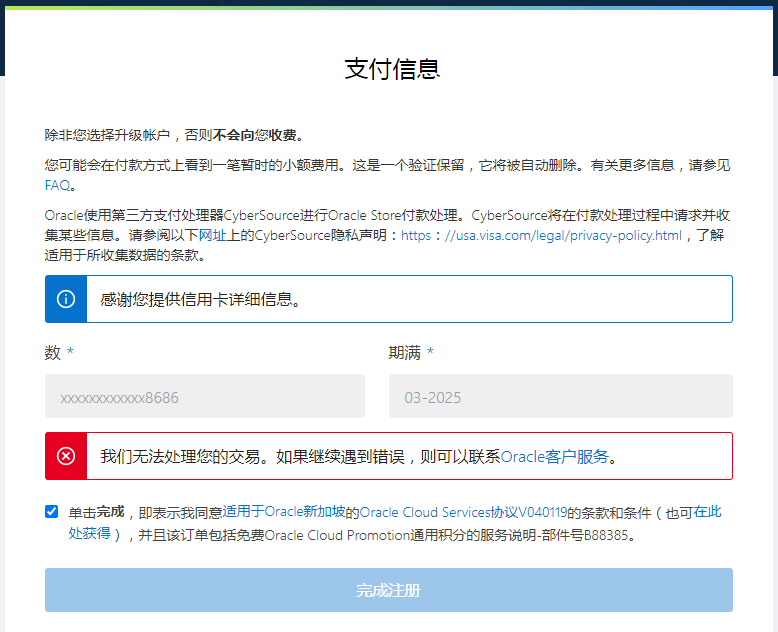This screenshot has height=632, width=778.
Task: Click the card number field ending 8686
Action: (205, 396)
